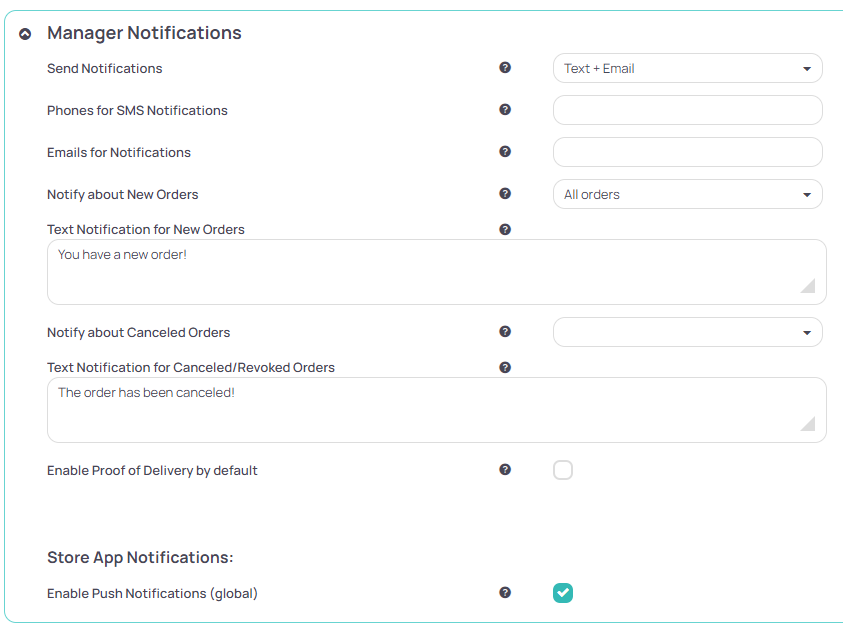Click help icon beside Phones for SMS Notifications
The image size is (843, 633).
[505, 110]
